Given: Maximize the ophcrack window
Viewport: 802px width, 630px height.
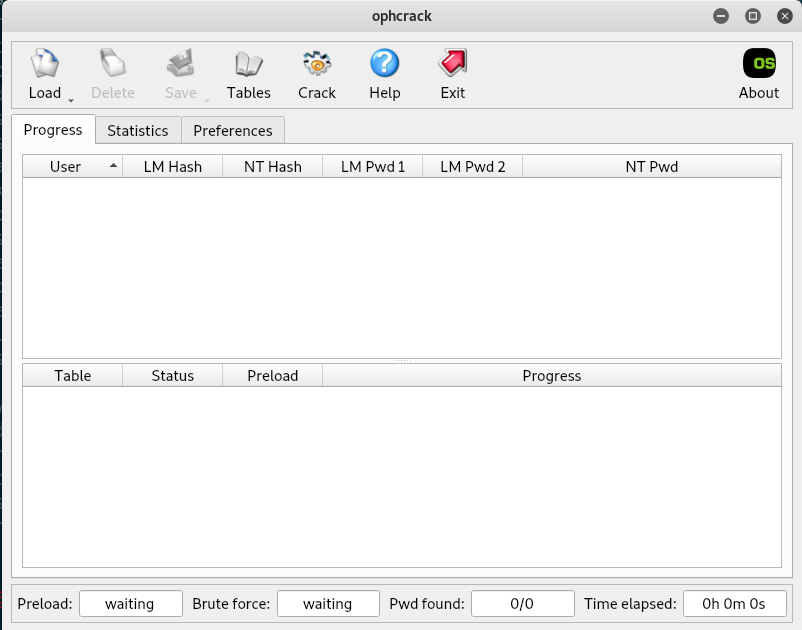Looking at the screenshot, I should [753, 16].
